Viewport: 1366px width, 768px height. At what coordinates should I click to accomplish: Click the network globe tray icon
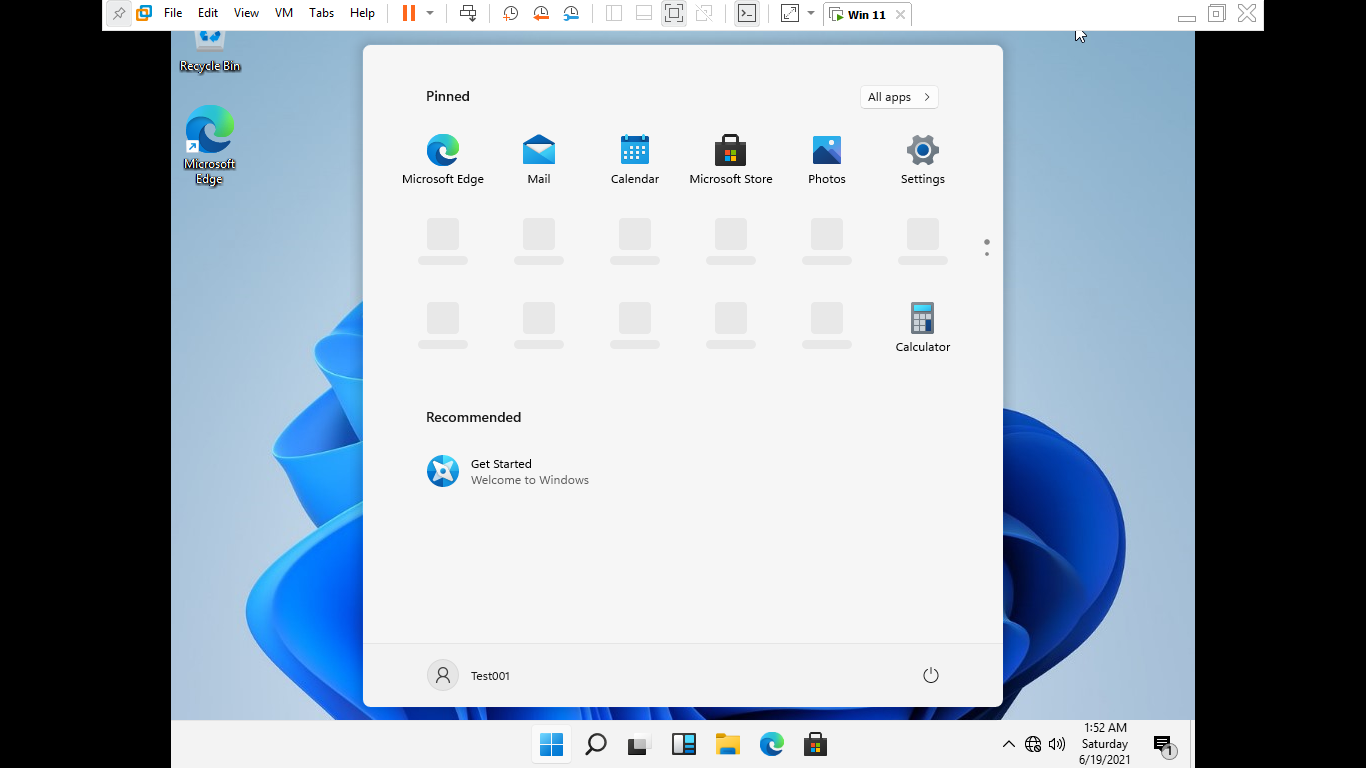[x=1033, y=744]
